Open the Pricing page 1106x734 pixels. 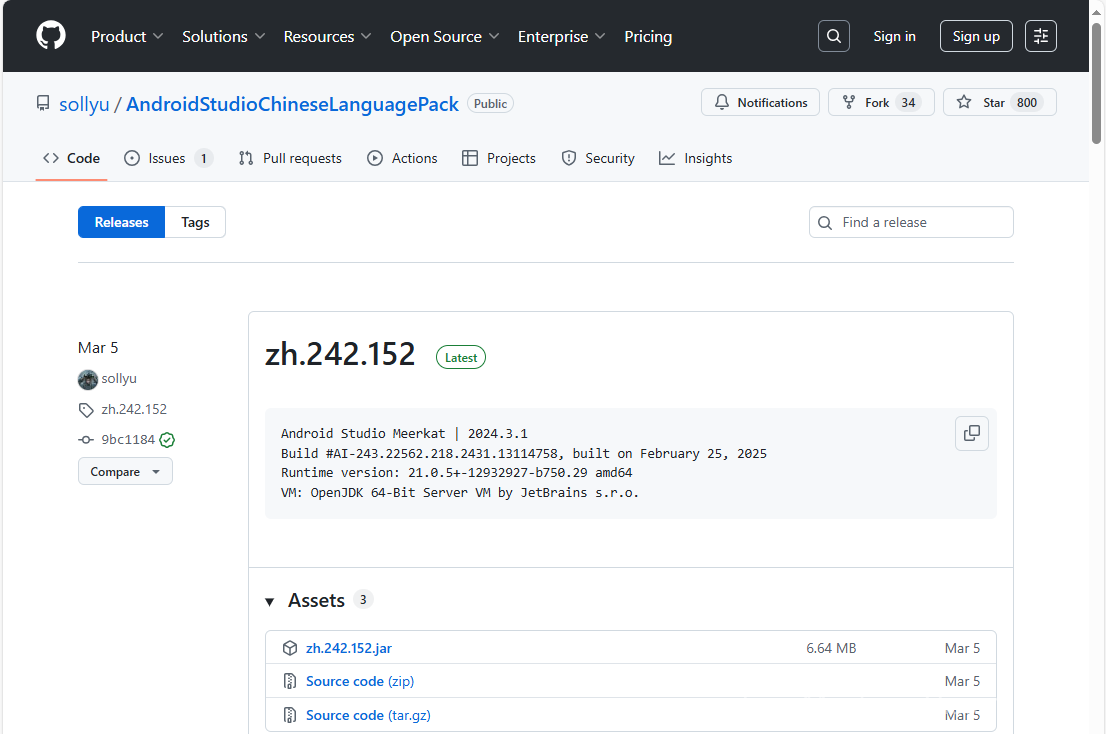[648, 37]
